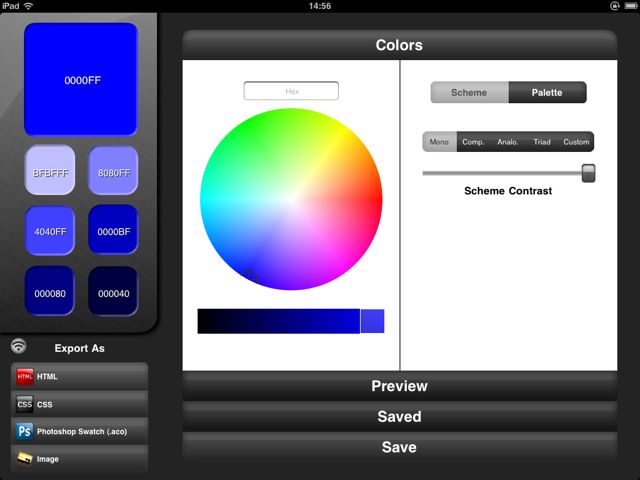Tap the battery icon in the status bar
The image size is (640, 480).
(631, 6)
